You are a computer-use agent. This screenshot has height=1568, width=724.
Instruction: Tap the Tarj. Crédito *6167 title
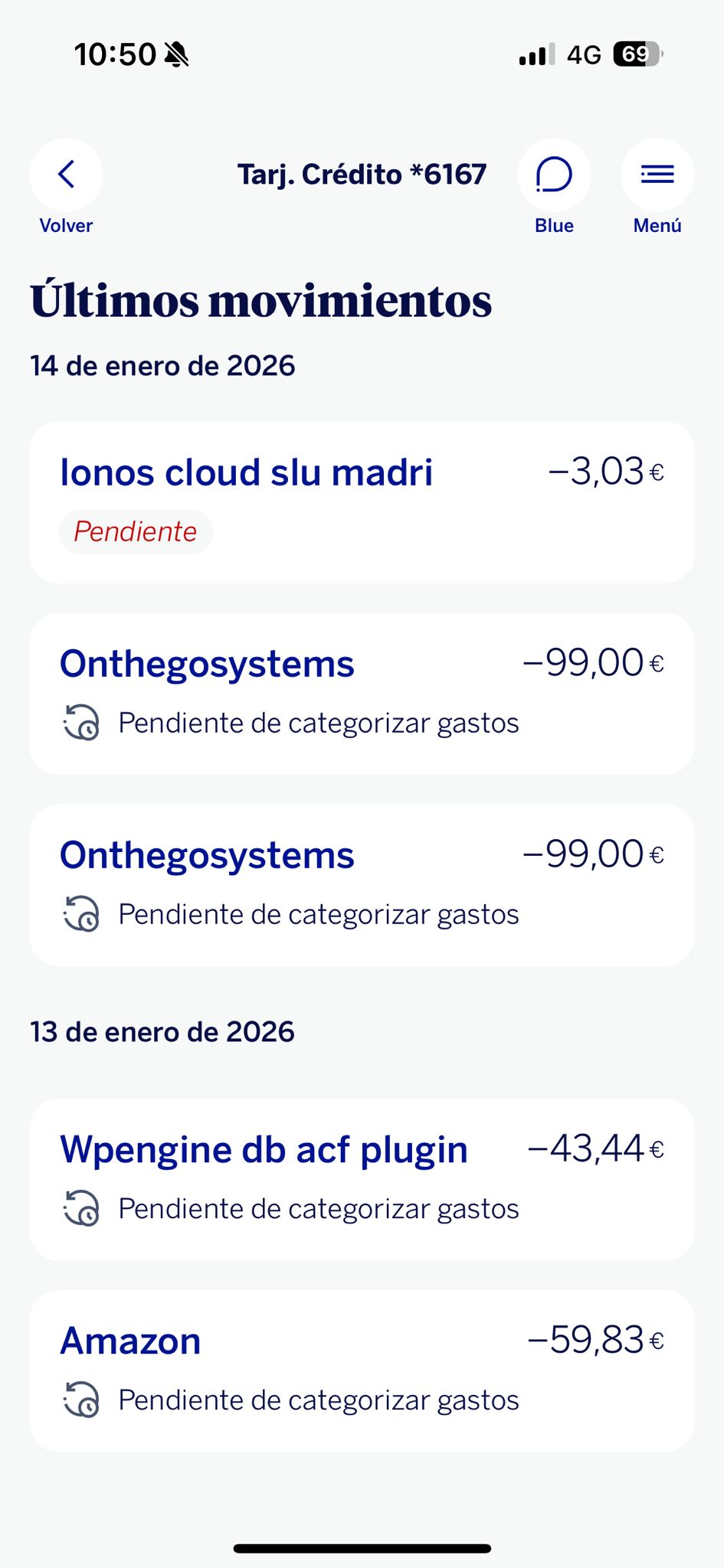[x=362, y=175]
